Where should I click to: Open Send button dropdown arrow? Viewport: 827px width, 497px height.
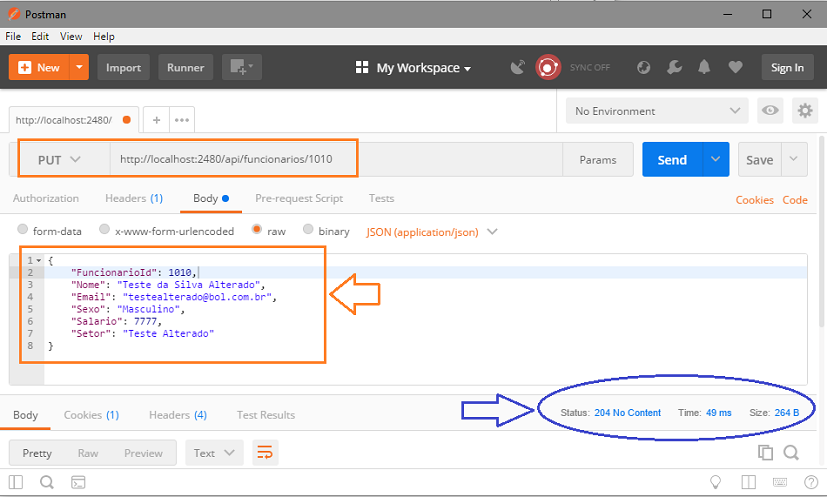pos(716,159)
